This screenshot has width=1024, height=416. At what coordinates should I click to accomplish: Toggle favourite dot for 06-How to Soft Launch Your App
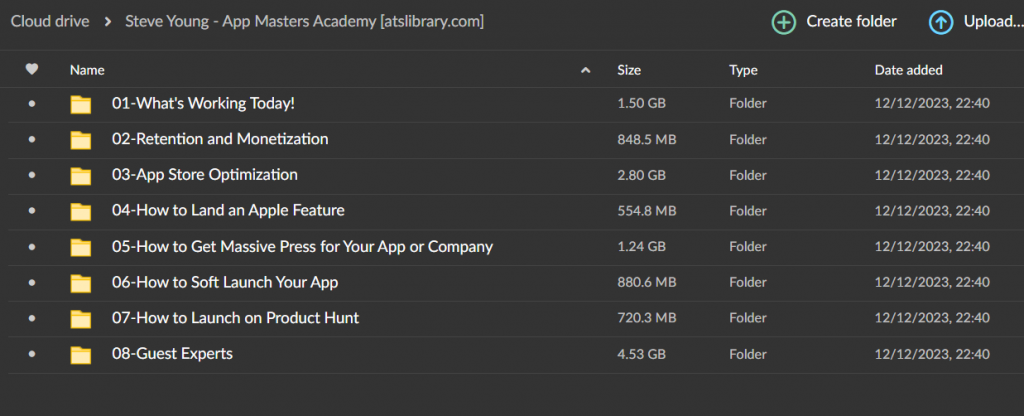point(32,283)
